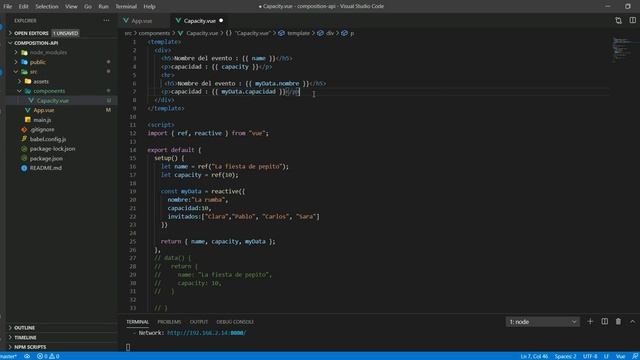The width and height of the screenshot is (640, 360).
Task: Click the README.md info icon
Action: tap(24, 168)
